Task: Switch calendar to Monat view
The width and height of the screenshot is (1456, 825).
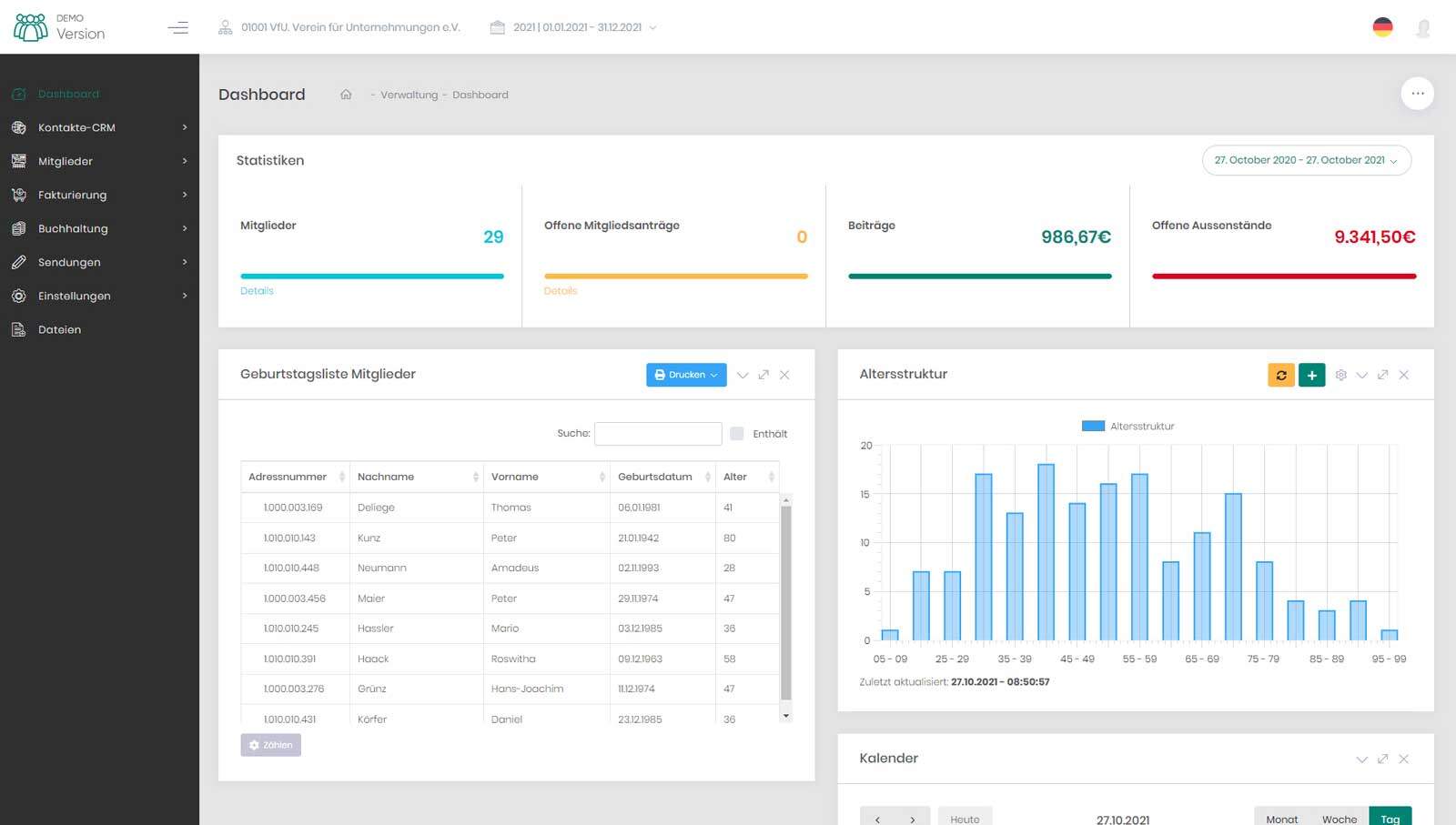Action: tap(1282, 817)
